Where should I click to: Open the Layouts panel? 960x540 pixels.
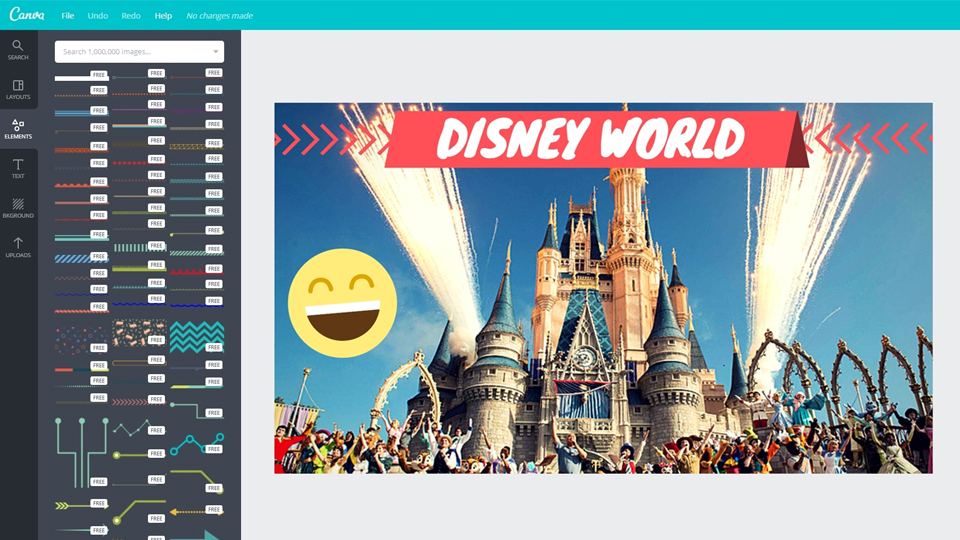tap(18, 89)
